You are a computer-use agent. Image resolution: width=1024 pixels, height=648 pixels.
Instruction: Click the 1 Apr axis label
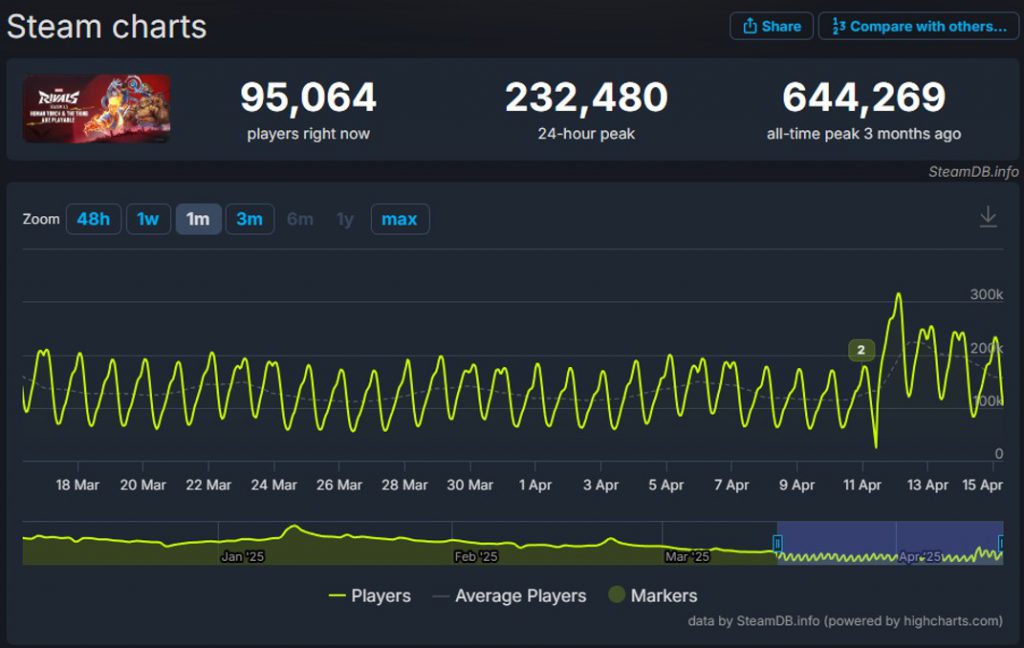536,485
